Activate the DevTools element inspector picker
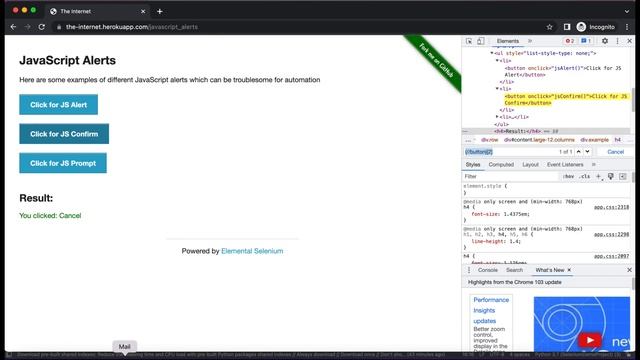This screenshot has width=640, height=360. [469, 41]
